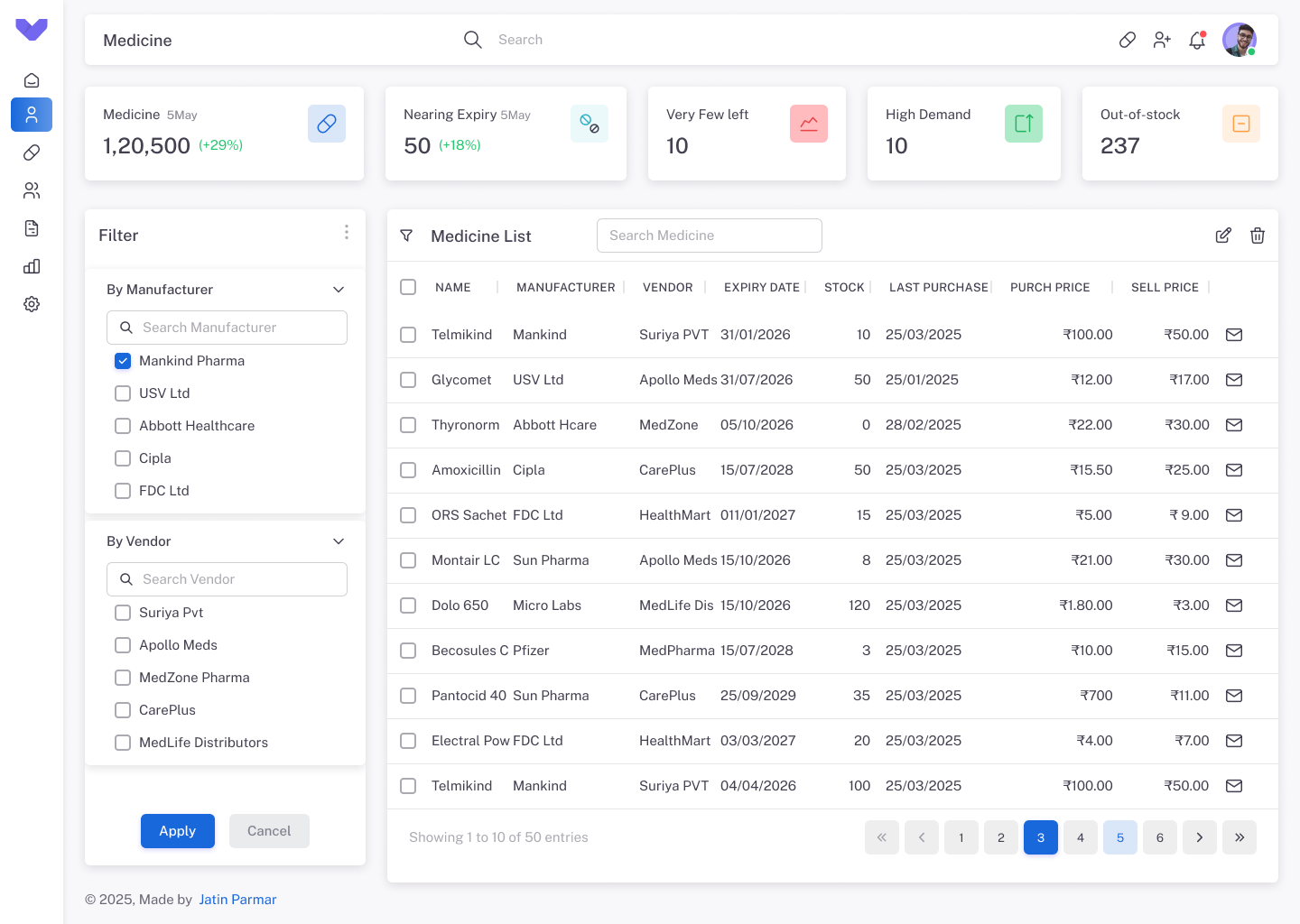Click the pill medicine icon in sidebar
This screenshot has height=924, width=1300.
(32, 152)
